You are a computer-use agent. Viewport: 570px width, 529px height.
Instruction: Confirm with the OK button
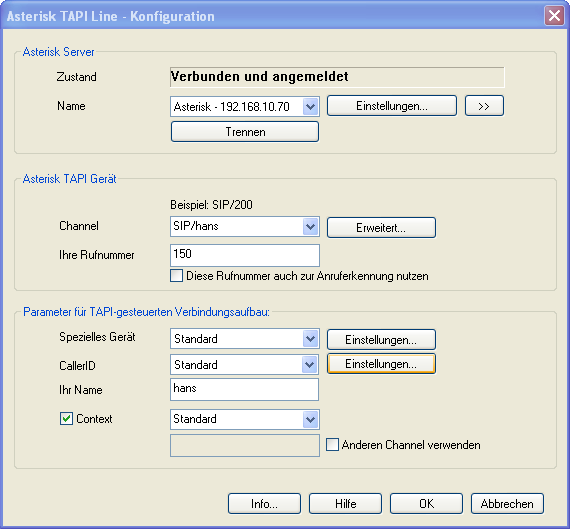tap(426, 504)
